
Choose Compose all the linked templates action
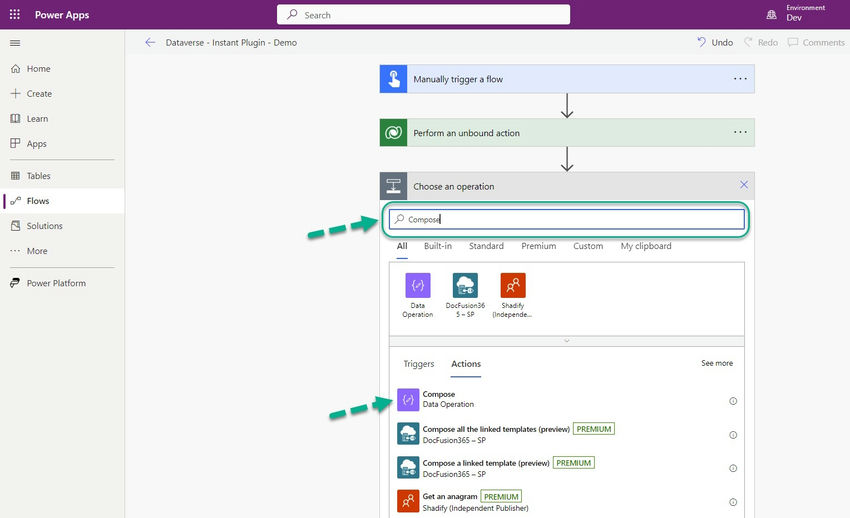566,434
